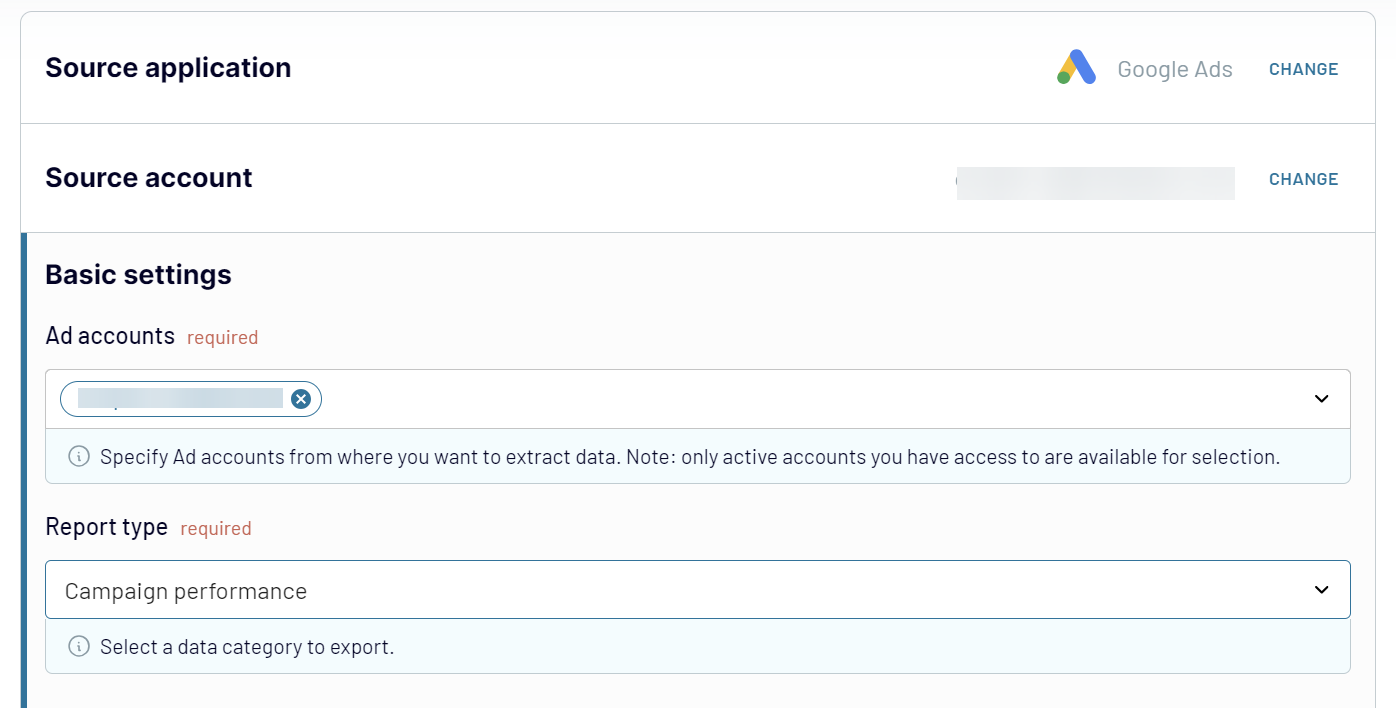
Task: Click the Report type required label
Action: point(215,528)
